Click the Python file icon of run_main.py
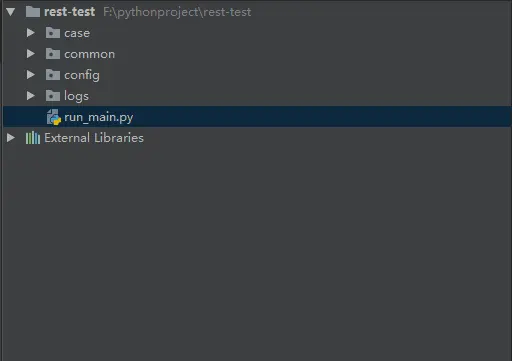The width and height of the screenshot is (512, 361). pyautogui.click(x=54, y=117)
